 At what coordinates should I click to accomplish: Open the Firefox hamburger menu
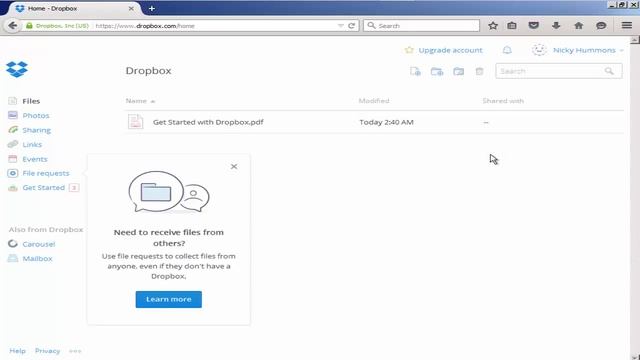point(627,26)
